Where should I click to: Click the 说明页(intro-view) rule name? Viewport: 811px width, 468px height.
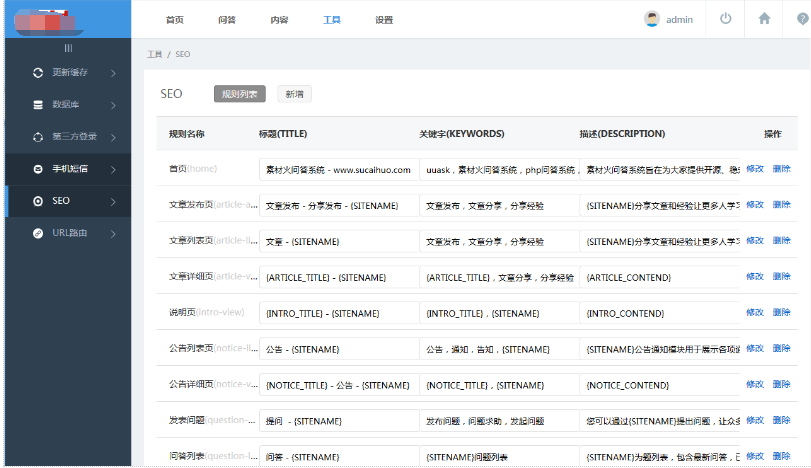[x=206, y=312]
